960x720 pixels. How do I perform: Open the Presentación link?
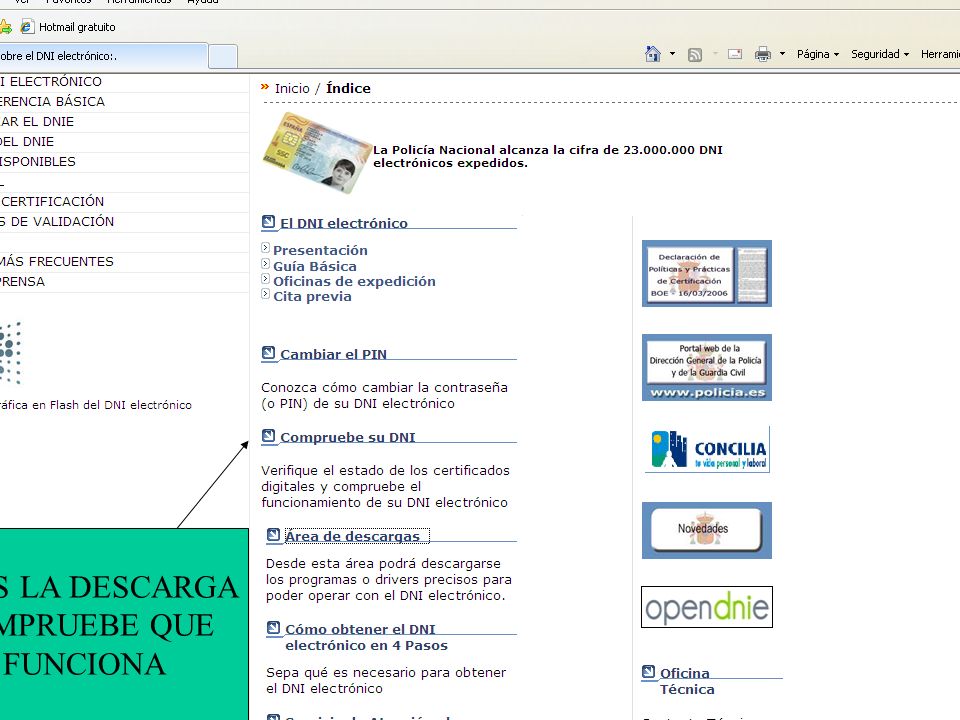tap(320, 250)
